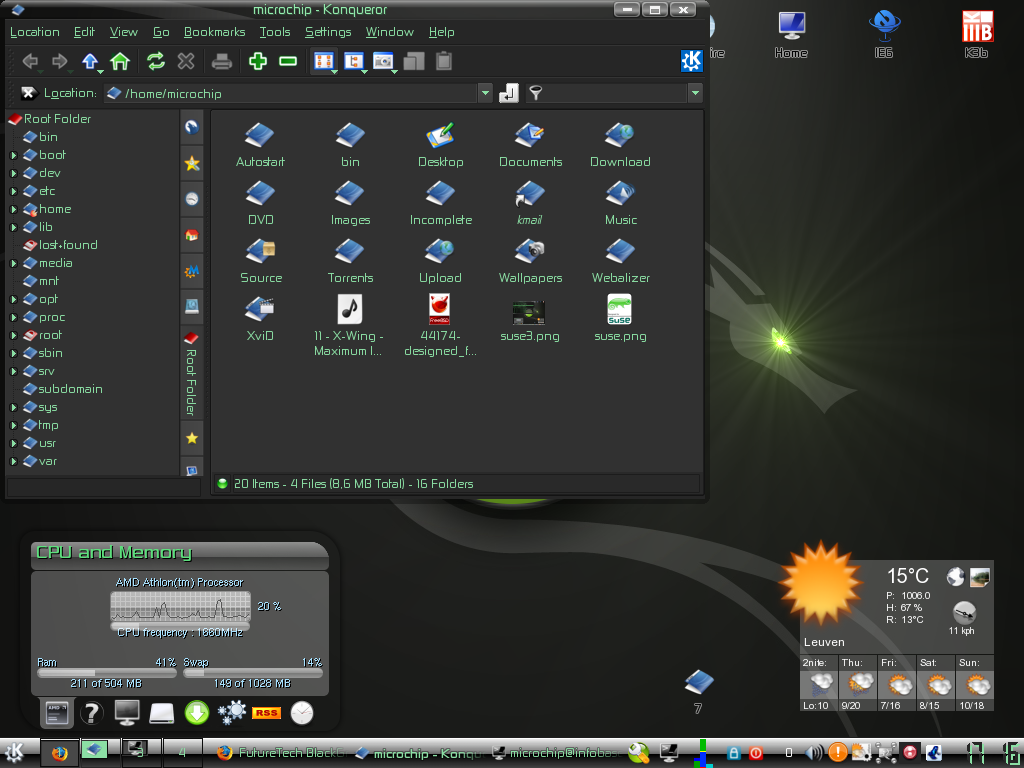Click the filter text field

pyautogui.click(x=616, y=93)
